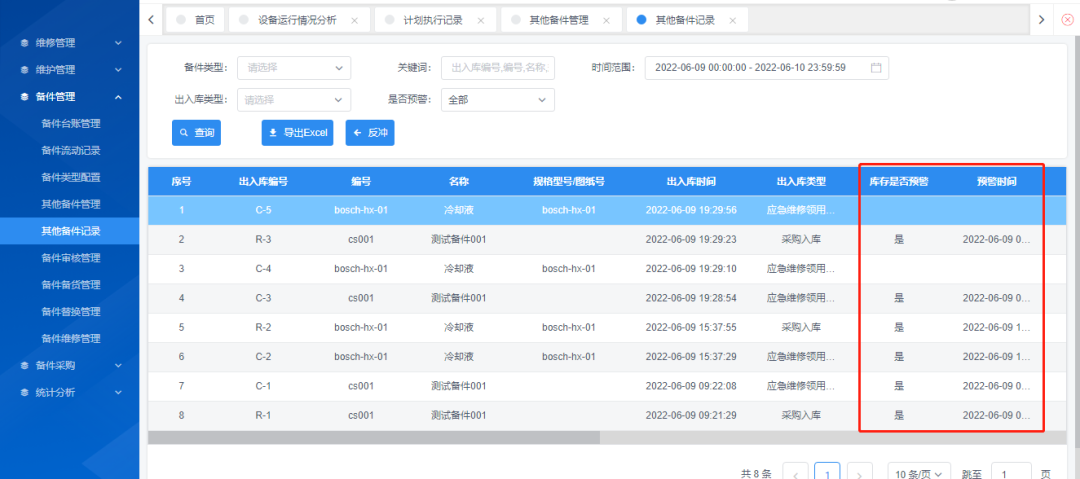The image size is (1080, 479).
Task: Click the 反冲 button
Action: (x=370, y=133)
